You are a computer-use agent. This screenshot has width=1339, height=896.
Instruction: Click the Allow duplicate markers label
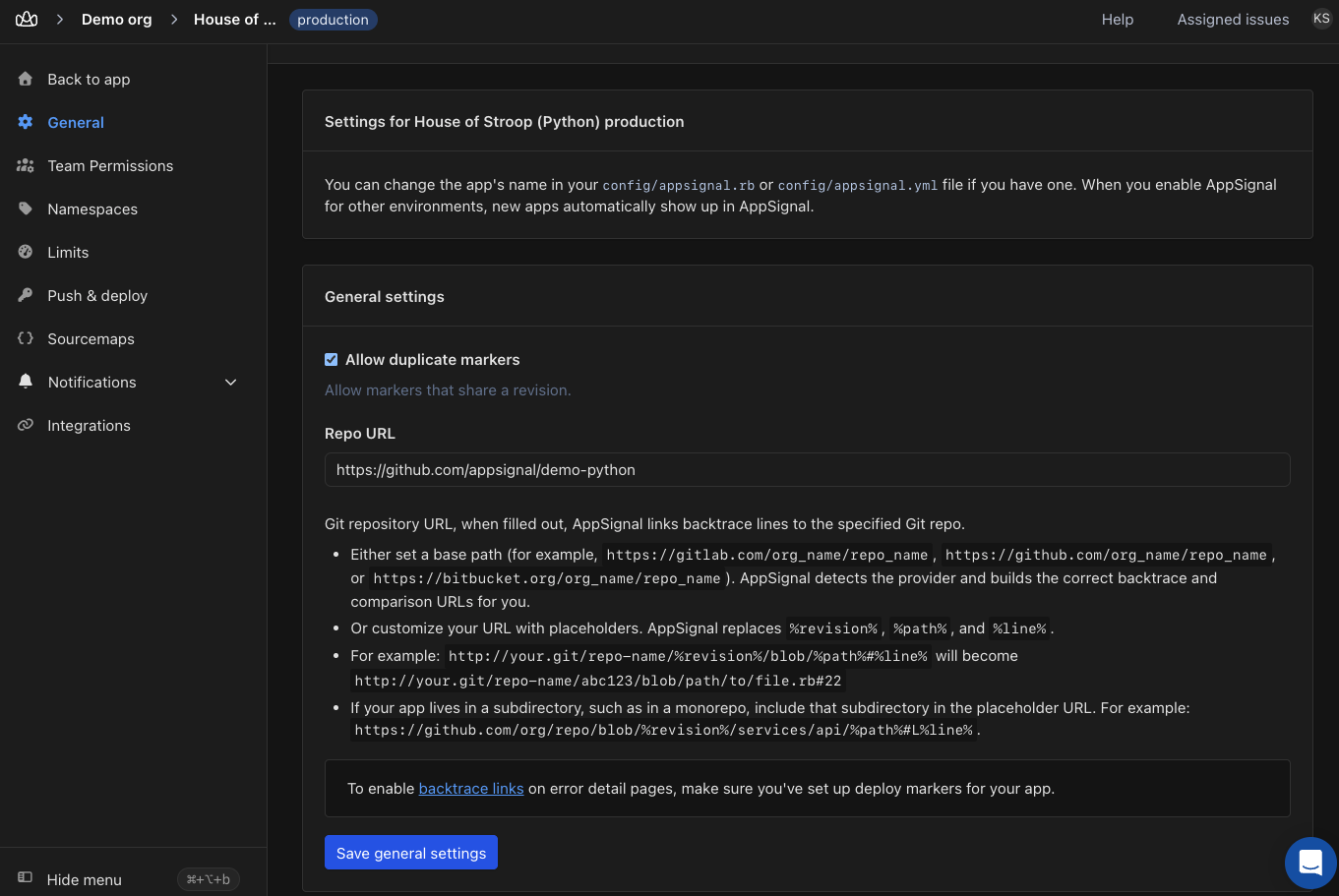pyautogui.click(x=432, y=360)
